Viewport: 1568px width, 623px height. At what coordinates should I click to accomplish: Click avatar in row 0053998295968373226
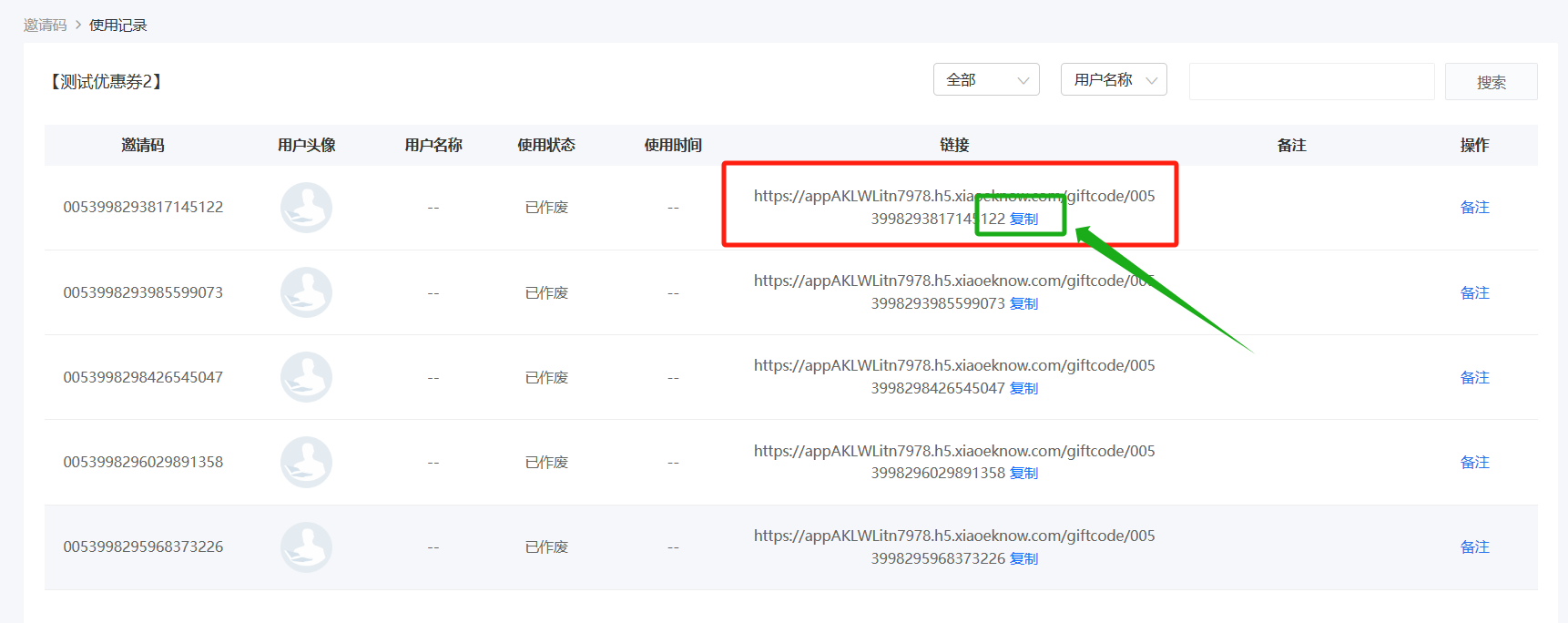click(x=306, y=546)
